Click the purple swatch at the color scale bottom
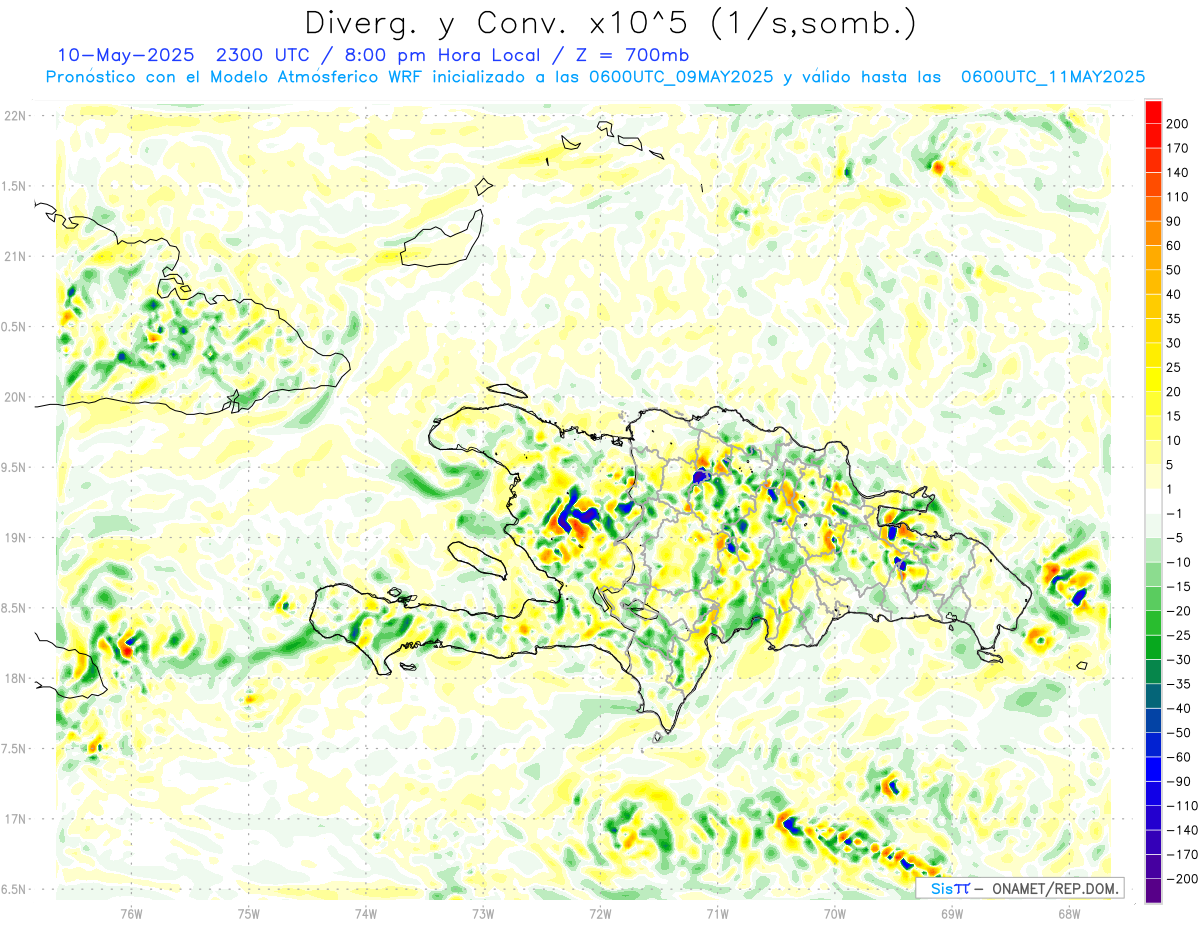Viewport: 1200px width, 927px height. point(1154,890)
